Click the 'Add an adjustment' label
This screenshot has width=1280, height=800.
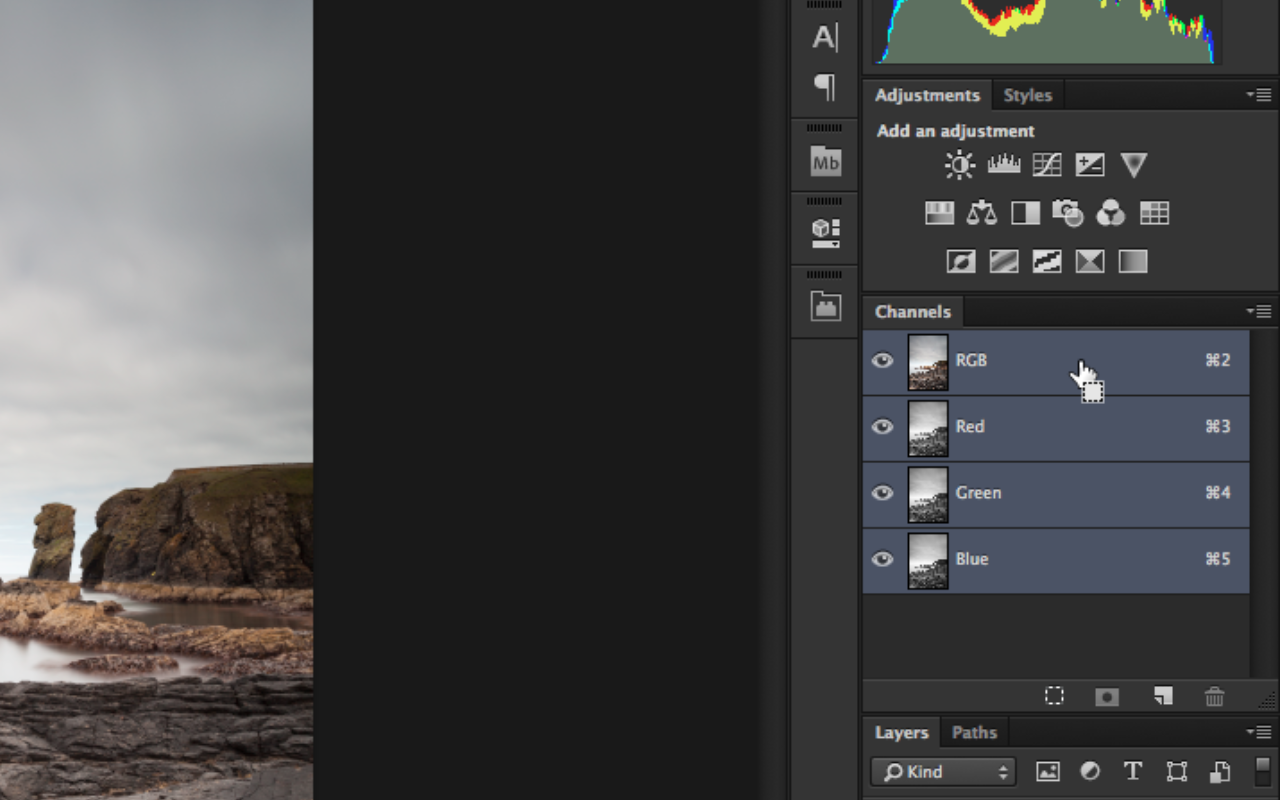956,131
